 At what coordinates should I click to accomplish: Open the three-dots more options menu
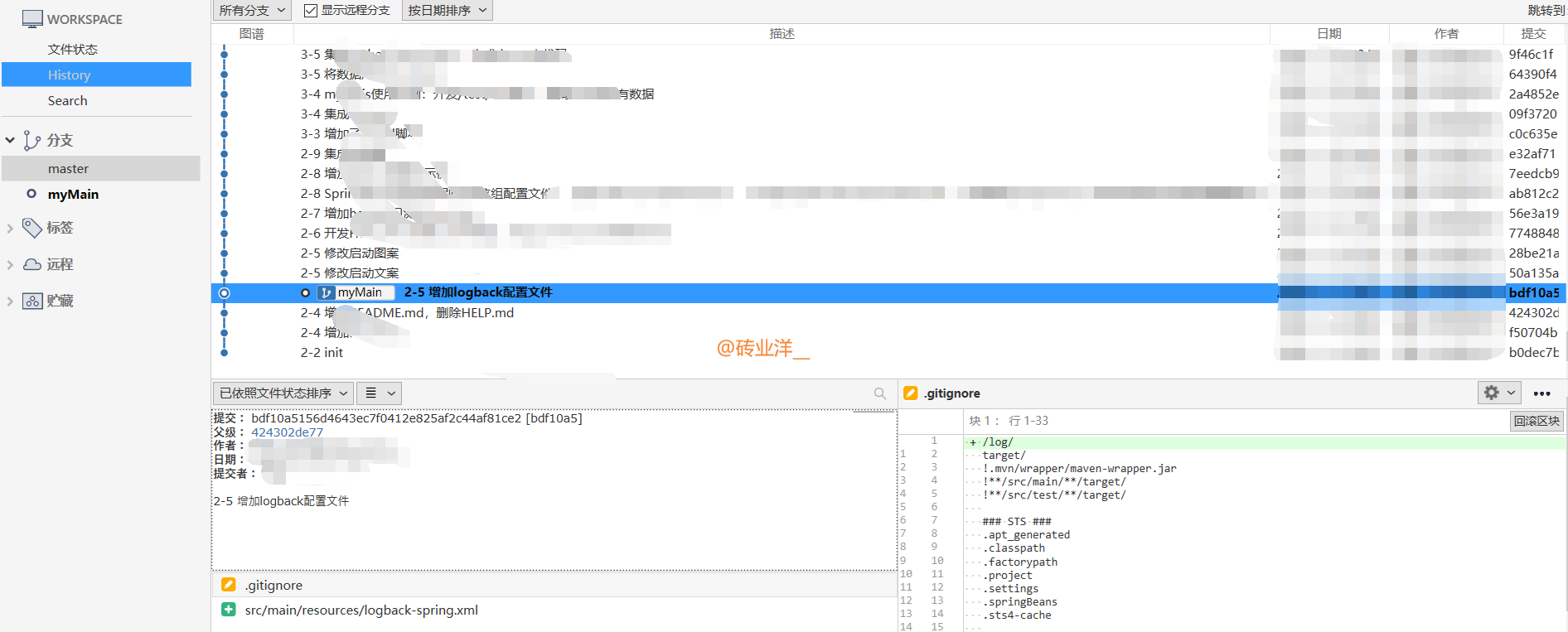[1541, 393]
